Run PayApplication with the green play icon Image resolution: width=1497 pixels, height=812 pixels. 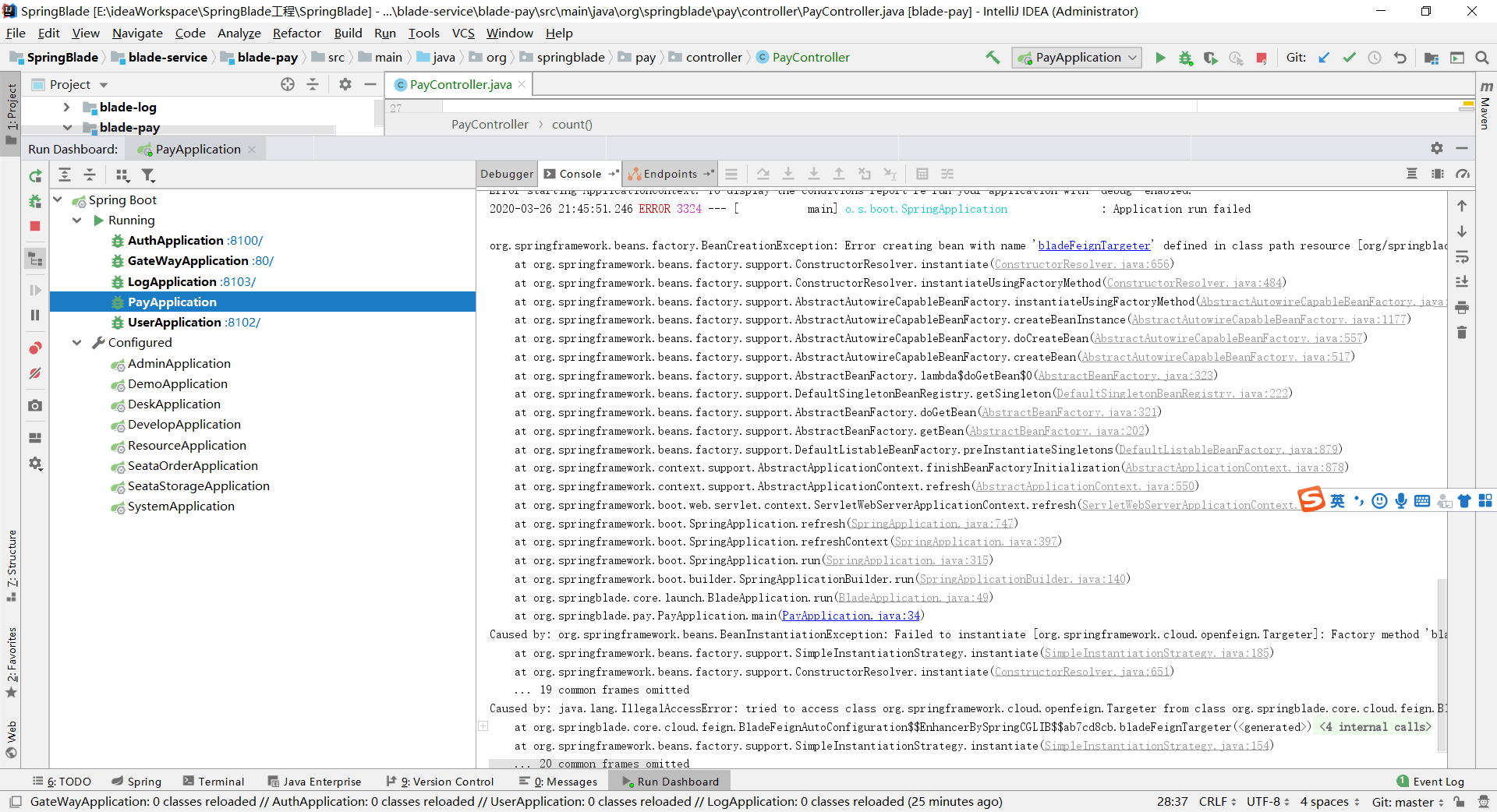tap(1160, 58)
